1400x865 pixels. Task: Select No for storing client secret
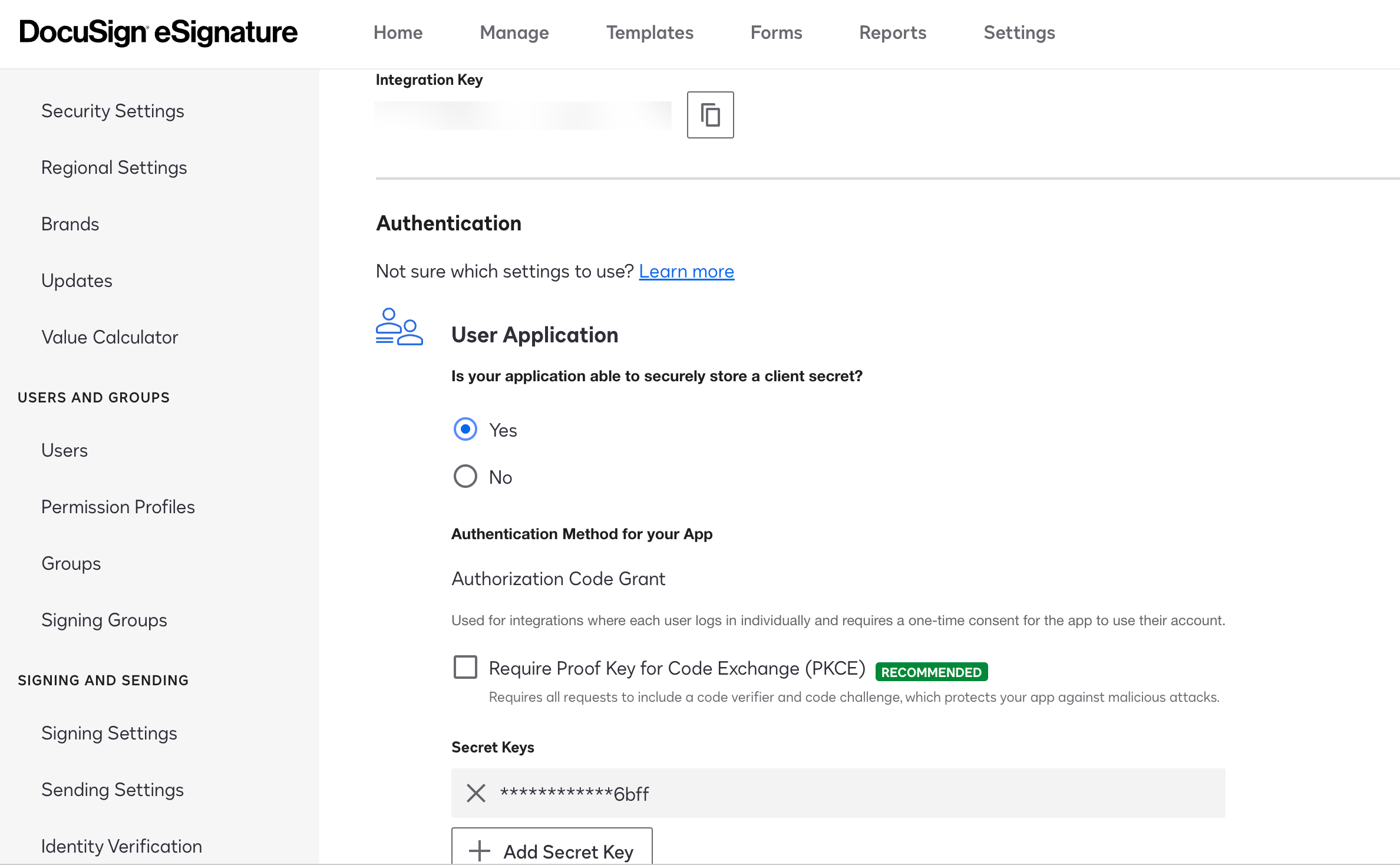465,476
